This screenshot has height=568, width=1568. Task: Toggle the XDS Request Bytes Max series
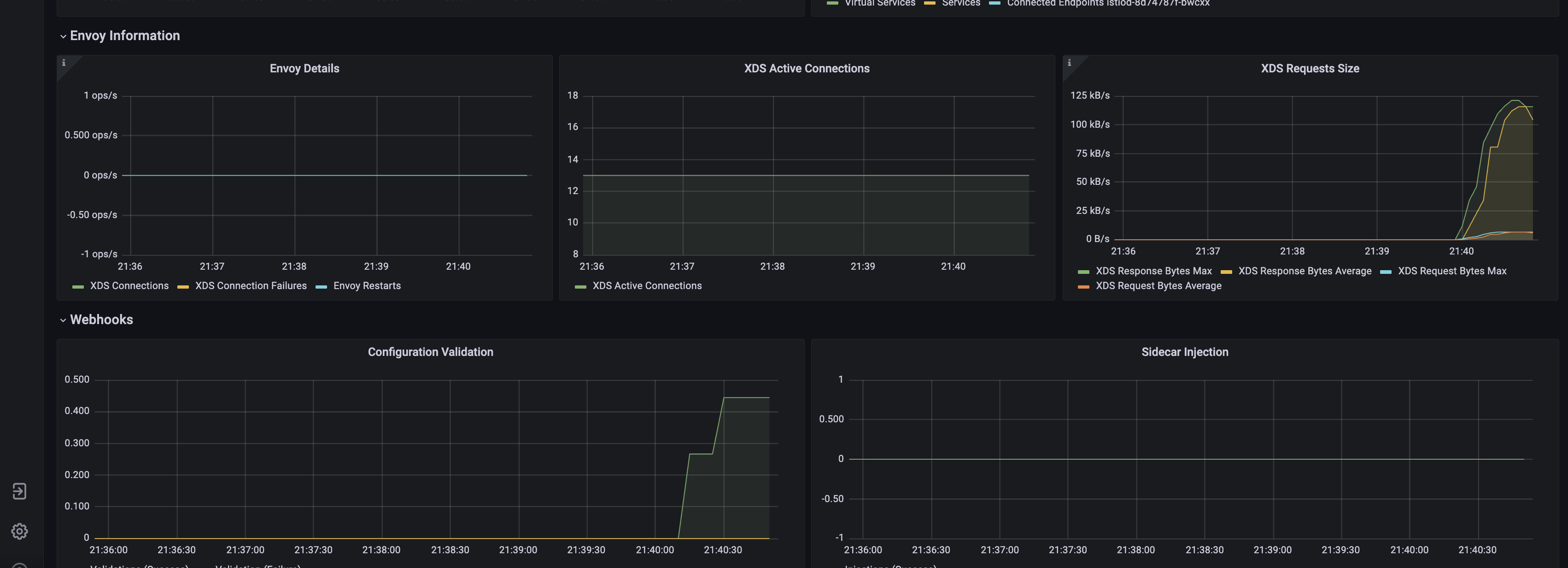pyautogui.click(x=1451, y=271)
